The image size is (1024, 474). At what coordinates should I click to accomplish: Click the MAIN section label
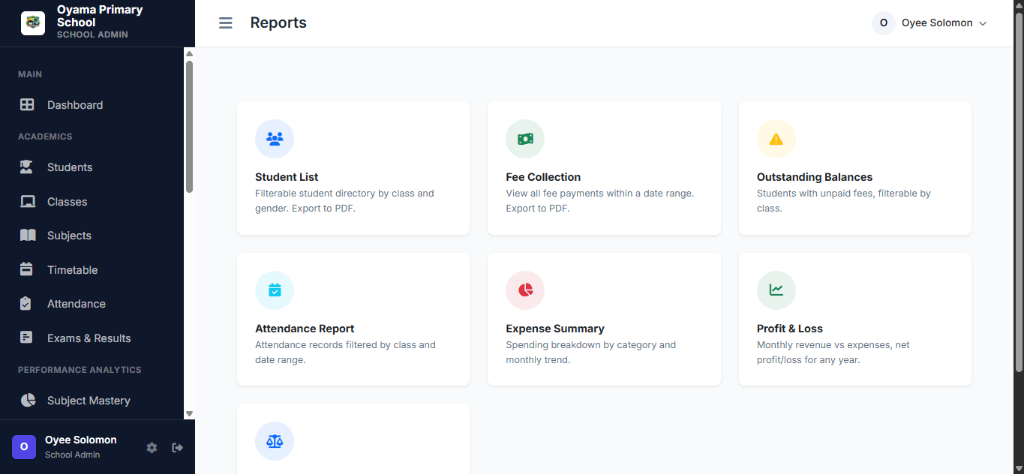(30, 74)
